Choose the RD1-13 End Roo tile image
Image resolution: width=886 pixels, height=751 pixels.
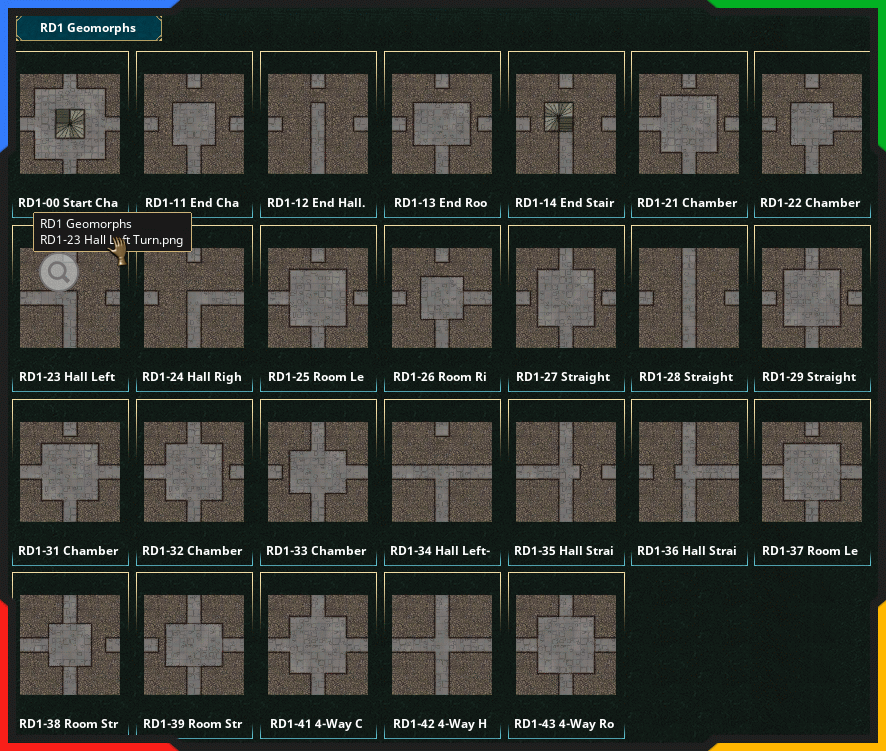pyautogui.click(x=442, y=124)
